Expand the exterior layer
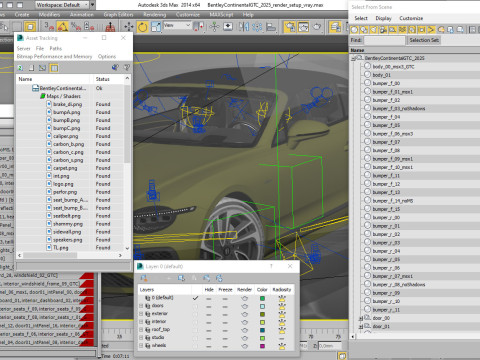This screenshot has width=480, height=360. [x=141, y=314]
